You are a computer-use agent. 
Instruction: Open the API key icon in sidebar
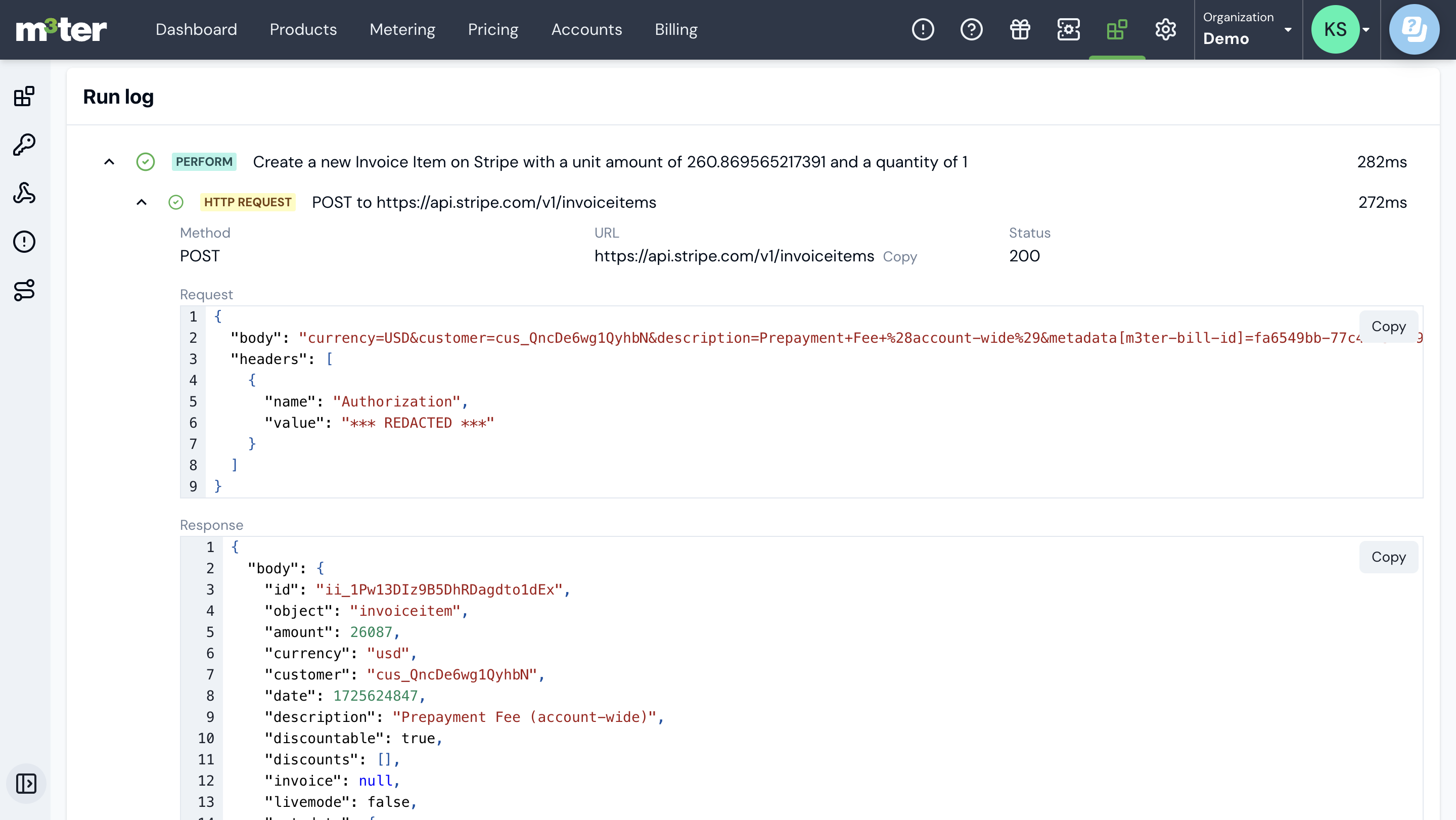24,145
